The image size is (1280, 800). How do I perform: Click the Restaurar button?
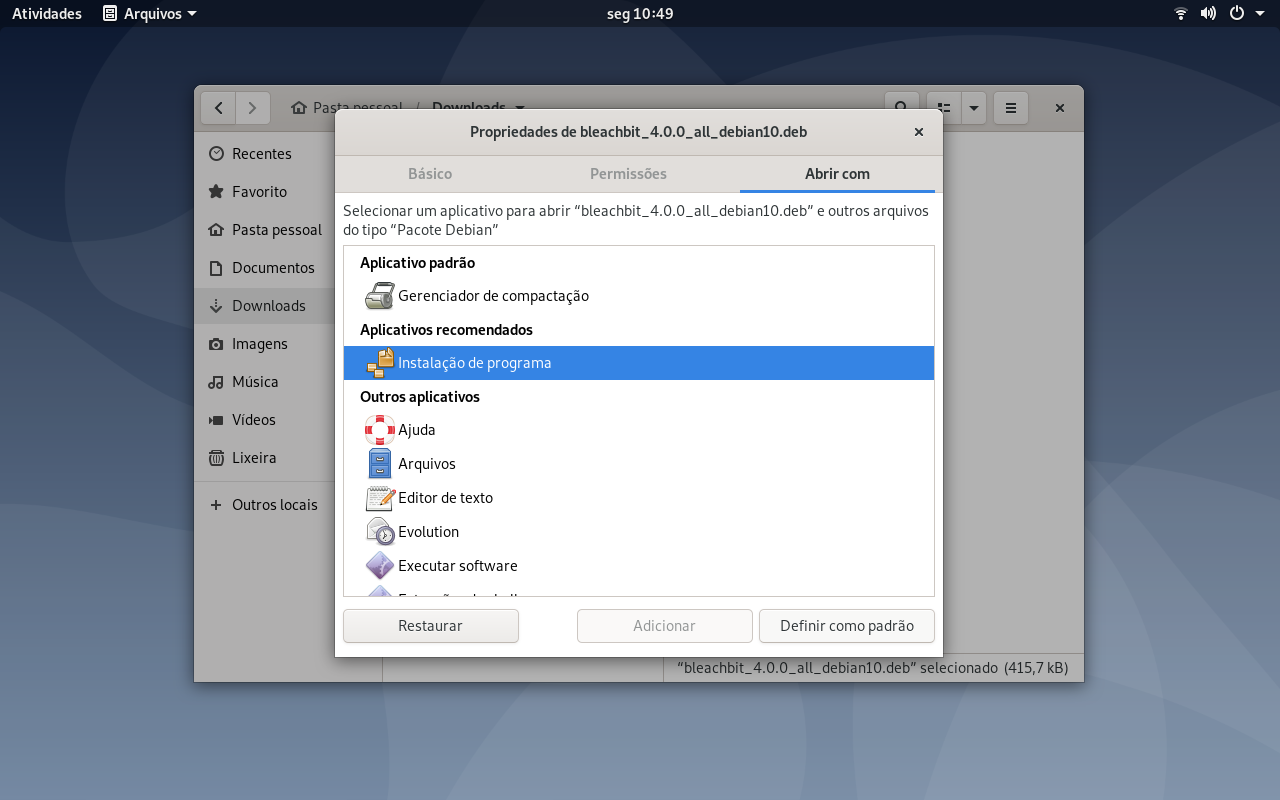pos(431,626)
